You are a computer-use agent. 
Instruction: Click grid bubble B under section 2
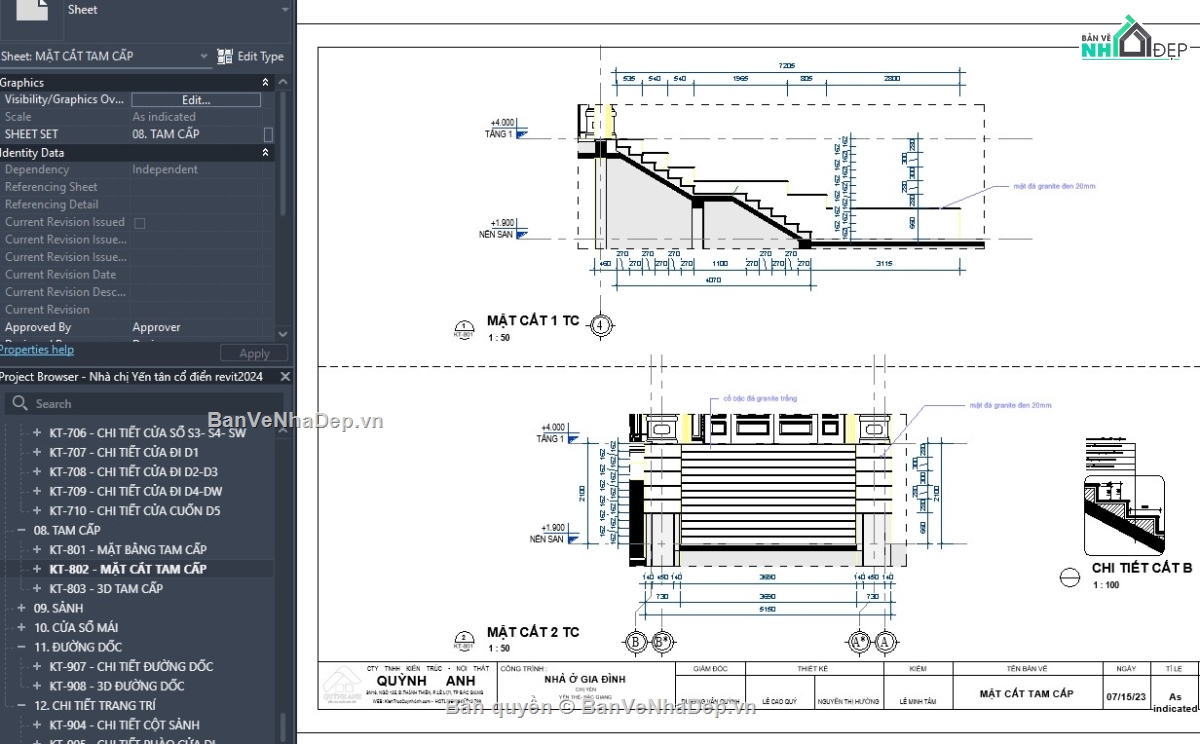click(x=636, y=641)
